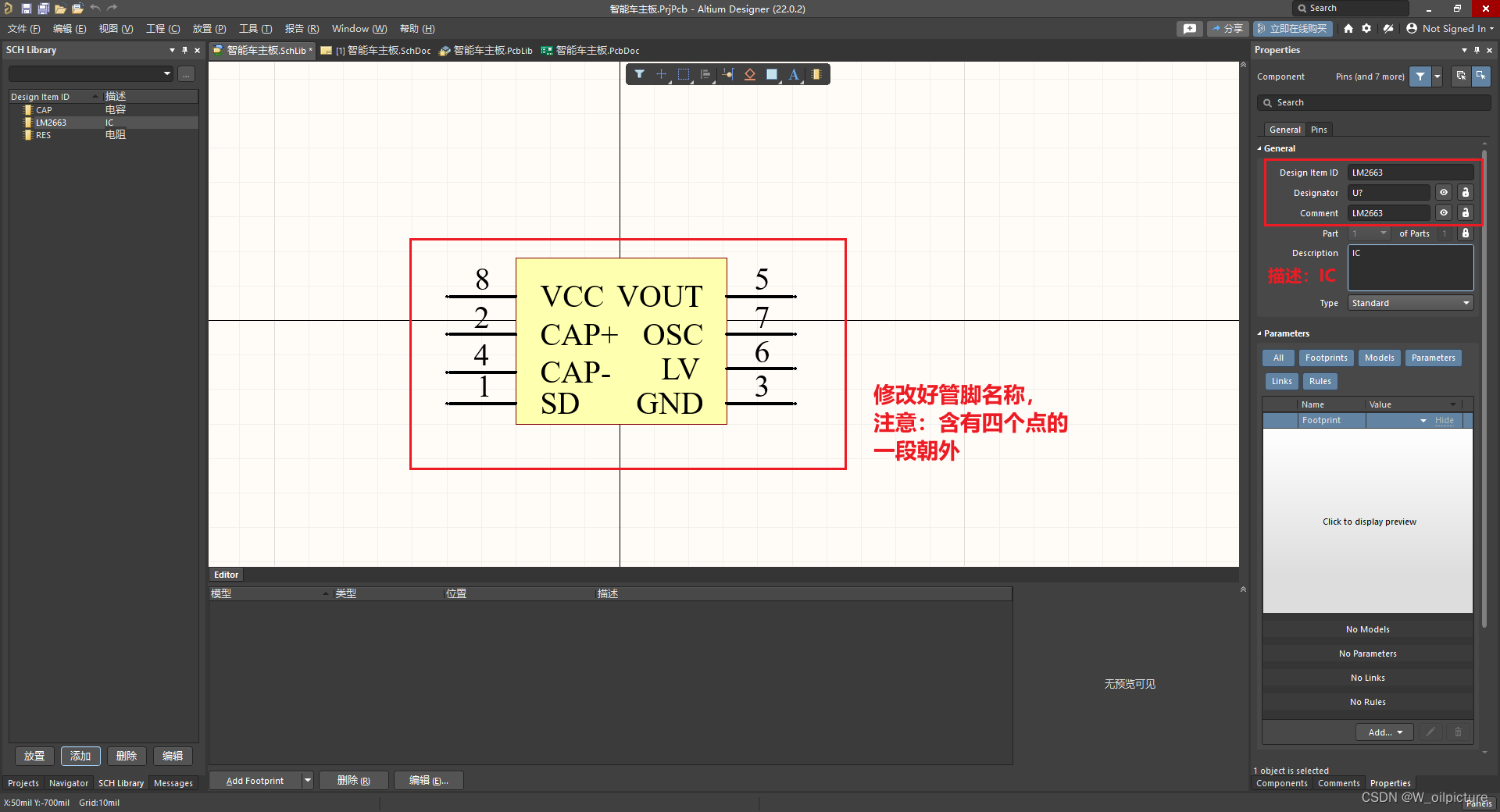Switch to the 智能车主板.SchDoc tab

click(x=377, y=51)
